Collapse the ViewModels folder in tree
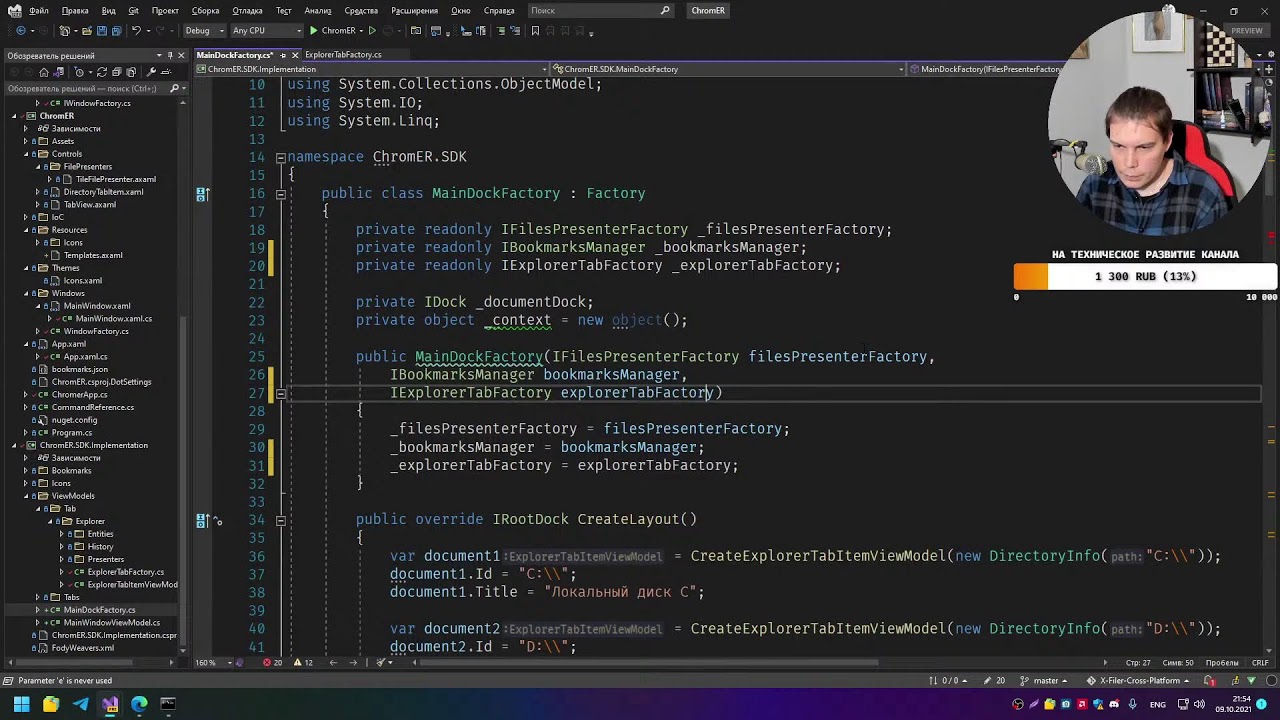Viewport: 1280px width, 720px height. coord(27,496)
